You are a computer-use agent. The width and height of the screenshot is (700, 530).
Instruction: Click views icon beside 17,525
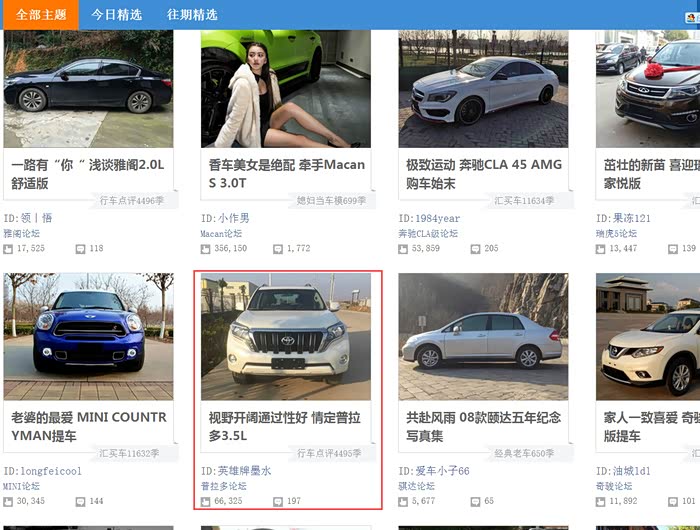coord(8,249)
